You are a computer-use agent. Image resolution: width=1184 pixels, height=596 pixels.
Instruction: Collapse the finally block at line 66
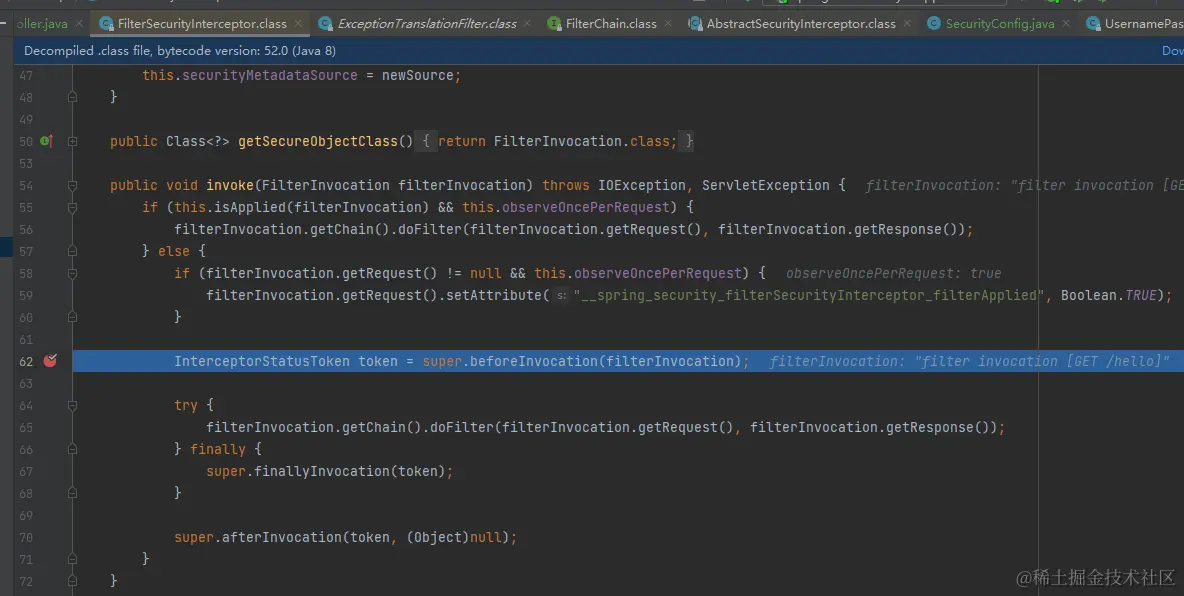72,449
